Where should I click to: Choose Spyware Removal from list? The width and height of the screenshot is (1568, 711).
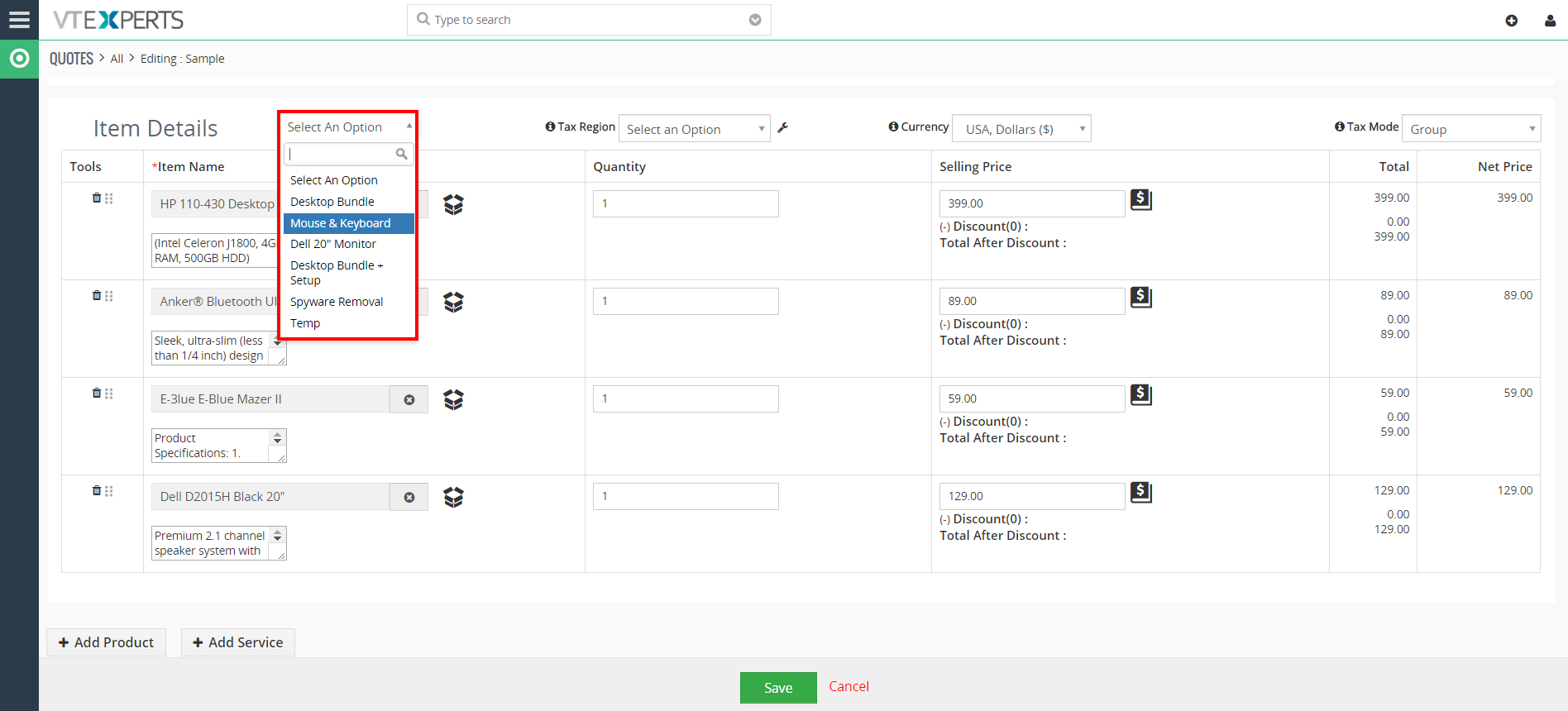(348, 302)
